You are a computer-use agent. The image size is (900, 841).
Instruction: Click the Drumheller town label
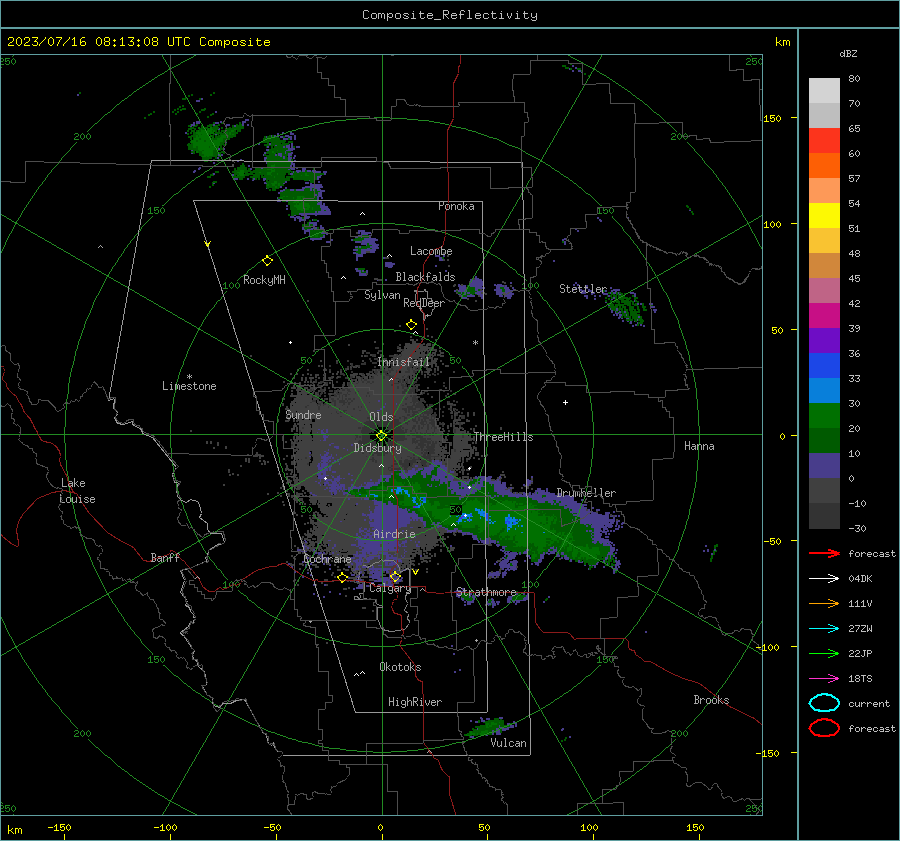click(586, 493)
